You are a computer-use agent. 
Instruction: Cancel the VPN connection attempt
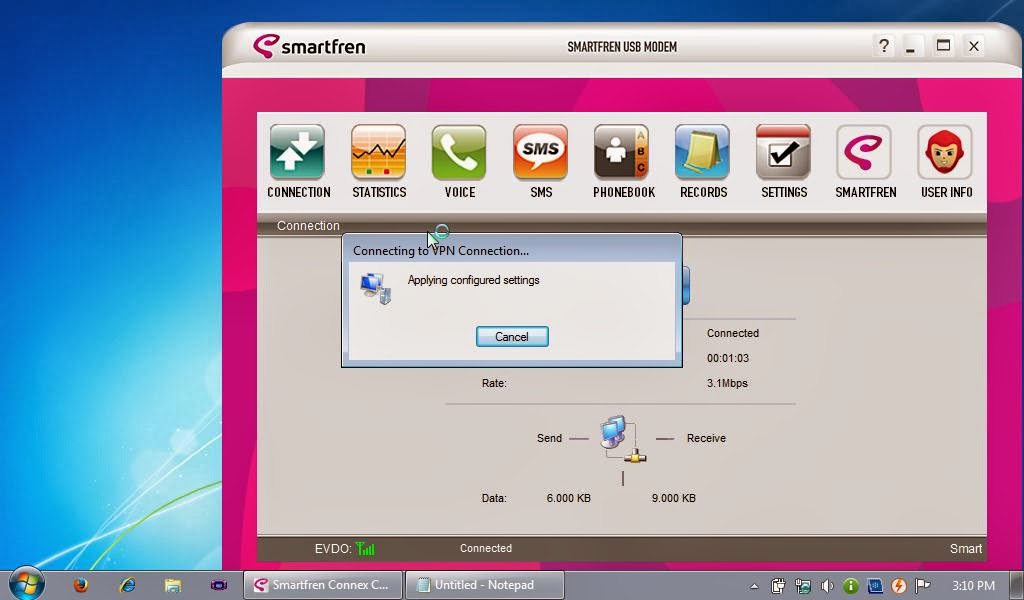[512, 336]
